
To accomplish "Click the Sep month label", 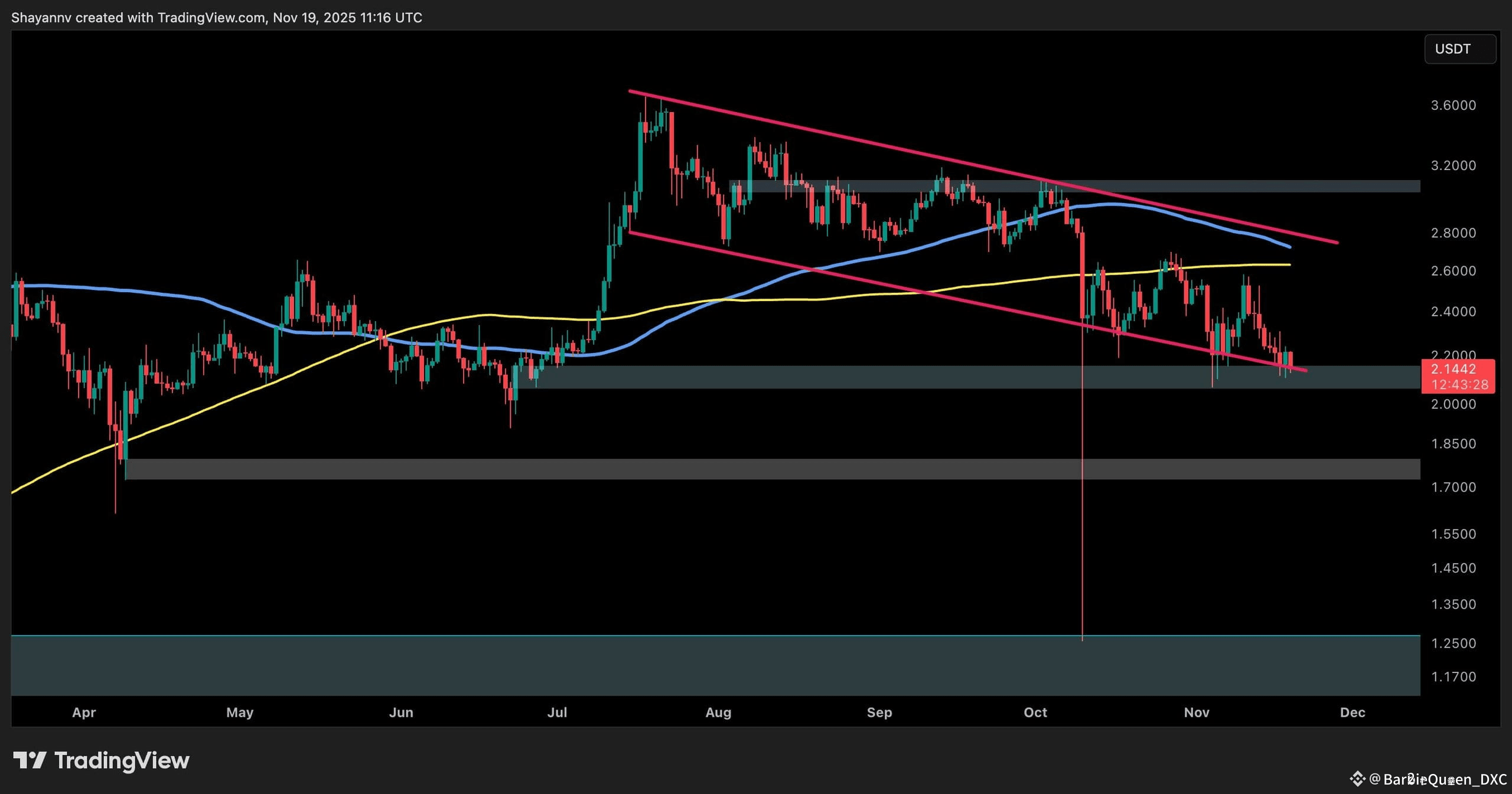I will (x=879, y=712).
